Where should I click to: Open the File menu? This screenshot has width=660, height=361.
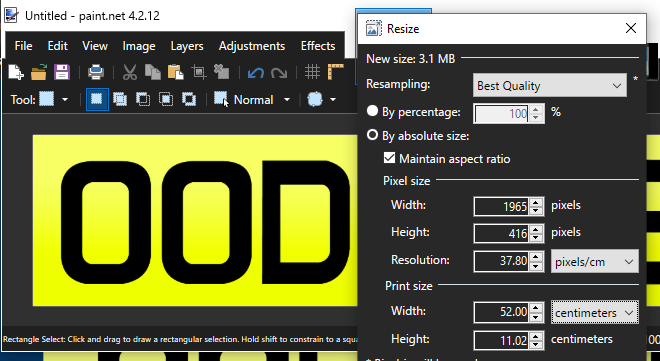[23, 45]
